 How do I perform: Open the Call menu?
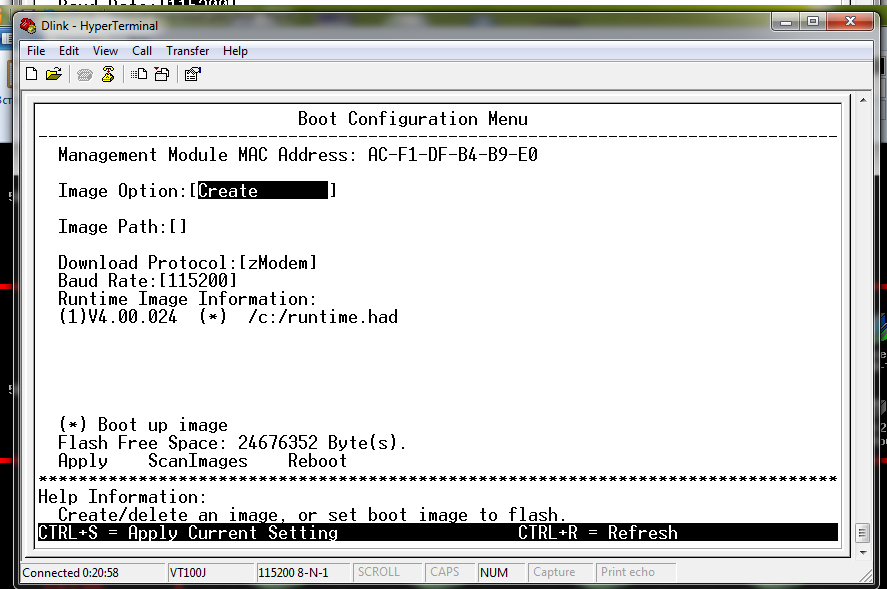[142, 51]
